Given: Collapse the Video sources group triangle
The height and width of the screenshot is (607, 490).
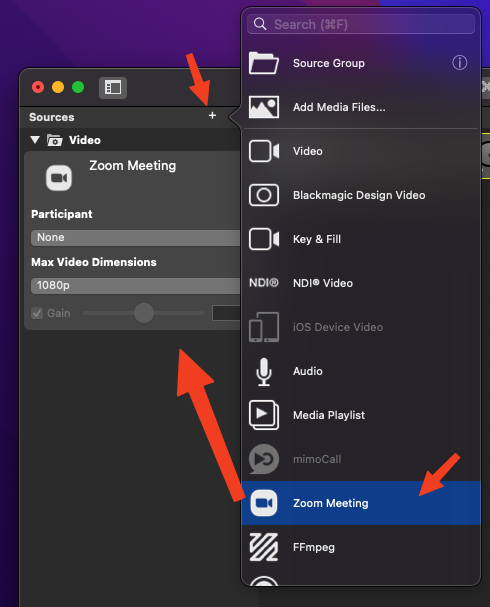Looking at the screenshot, I should coord(35,140).
